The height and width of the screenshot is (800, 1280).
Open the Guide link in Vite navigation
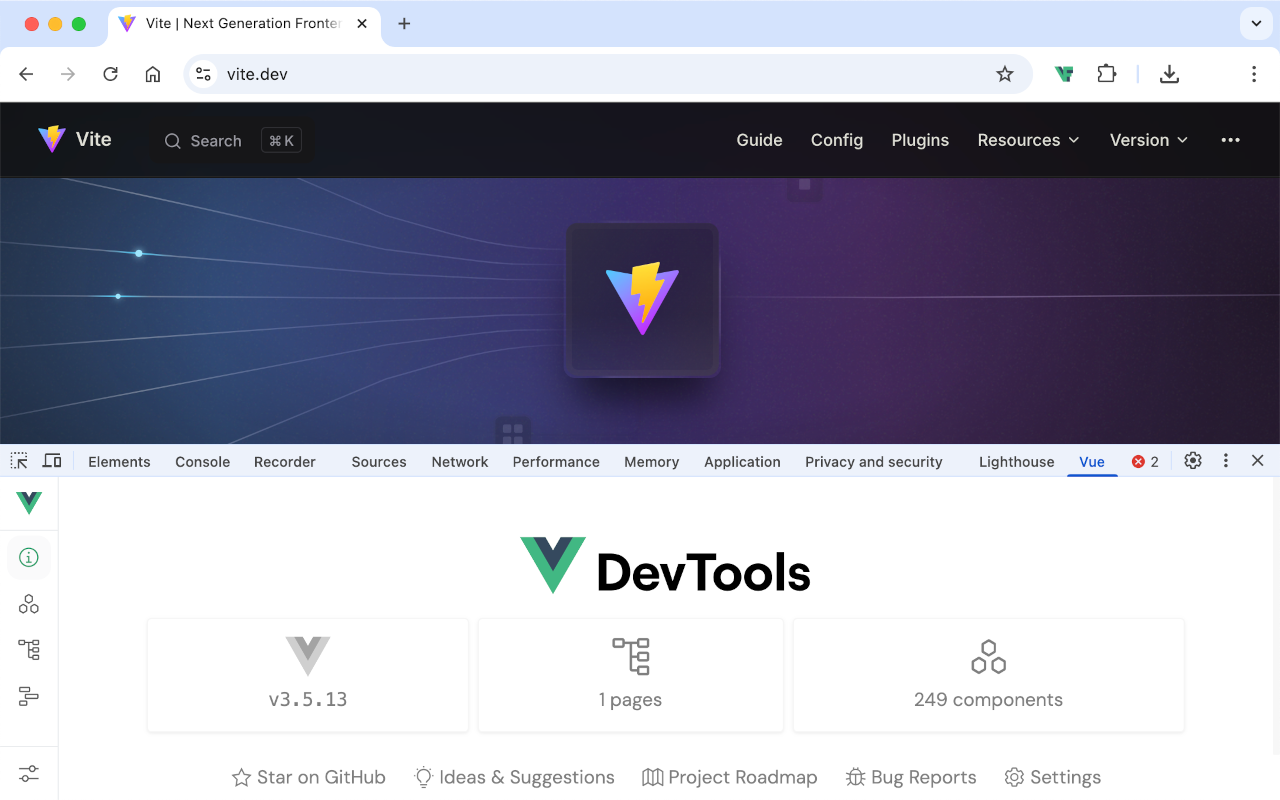759,140
